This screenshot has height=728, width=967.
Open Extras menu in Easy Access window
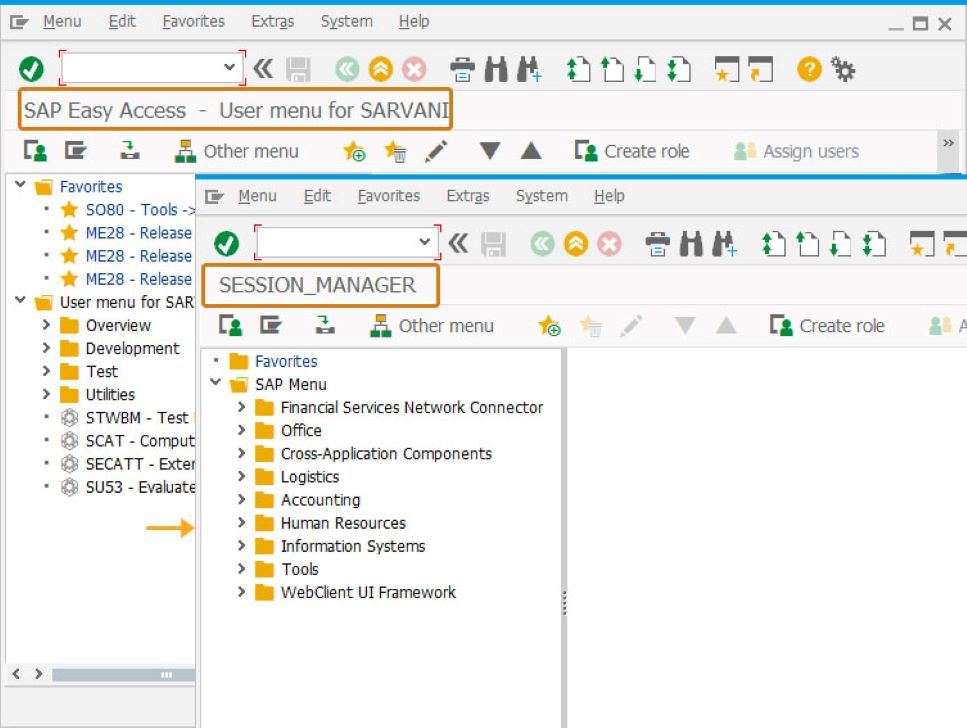[x=273, y=22]
